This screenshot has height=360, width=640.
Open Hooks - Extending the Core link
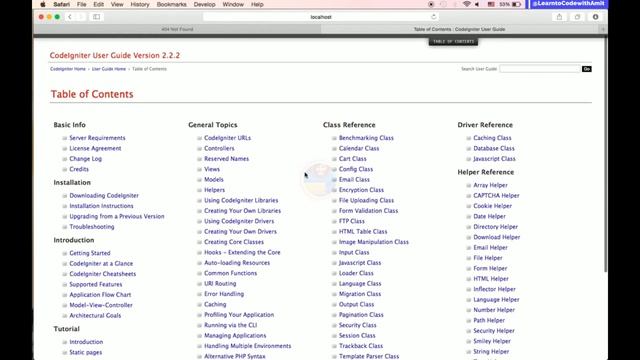click(242, 252)
